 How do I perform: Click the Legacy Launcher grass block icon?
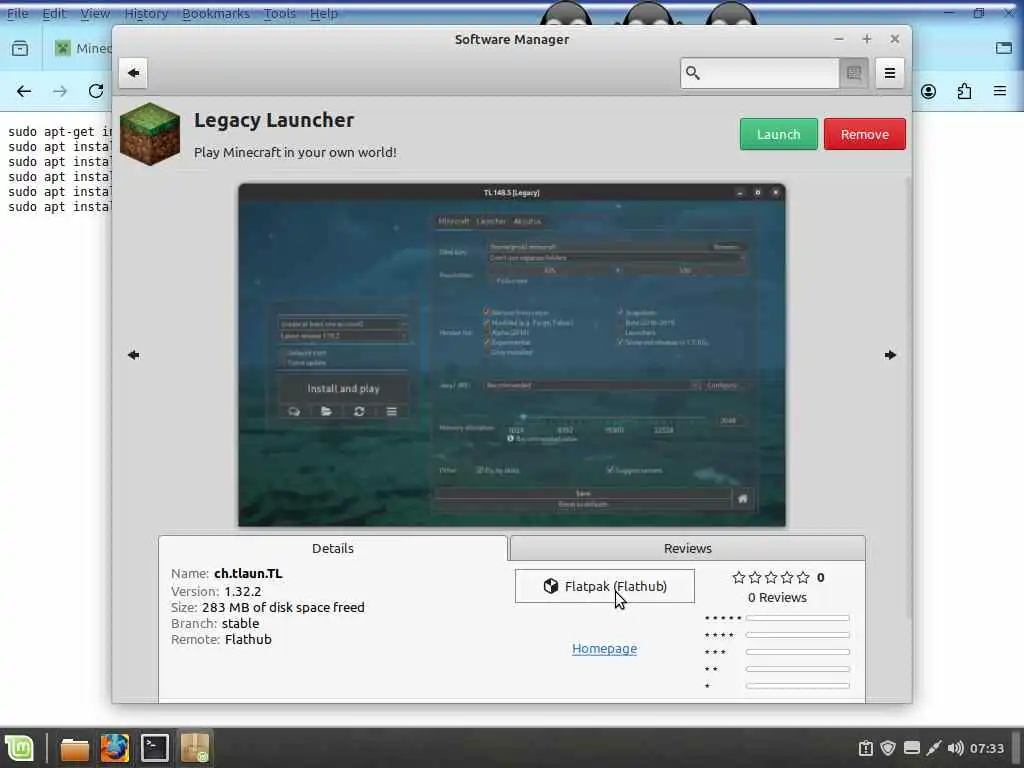click(x=150, y=133)
